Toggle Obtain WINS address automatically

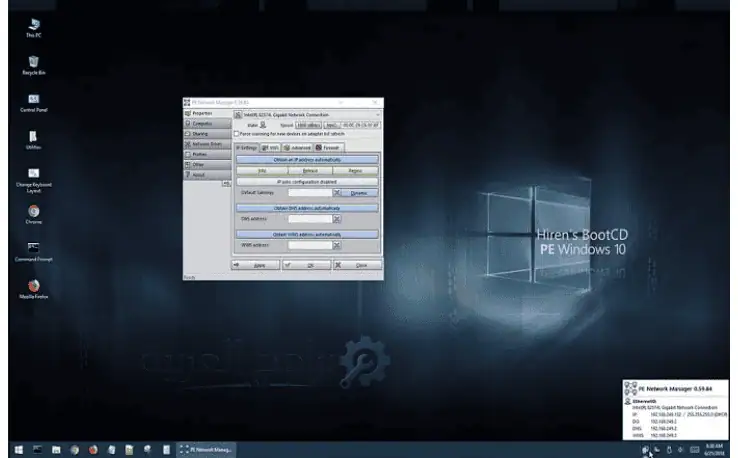pos(307,234)
